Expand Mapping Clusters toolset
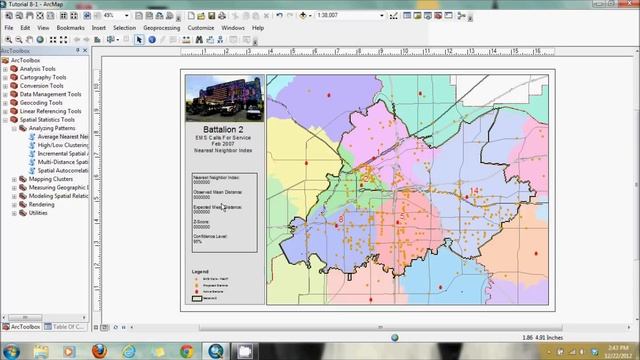The height and width of the screenshot is (360, 640). 14,179
